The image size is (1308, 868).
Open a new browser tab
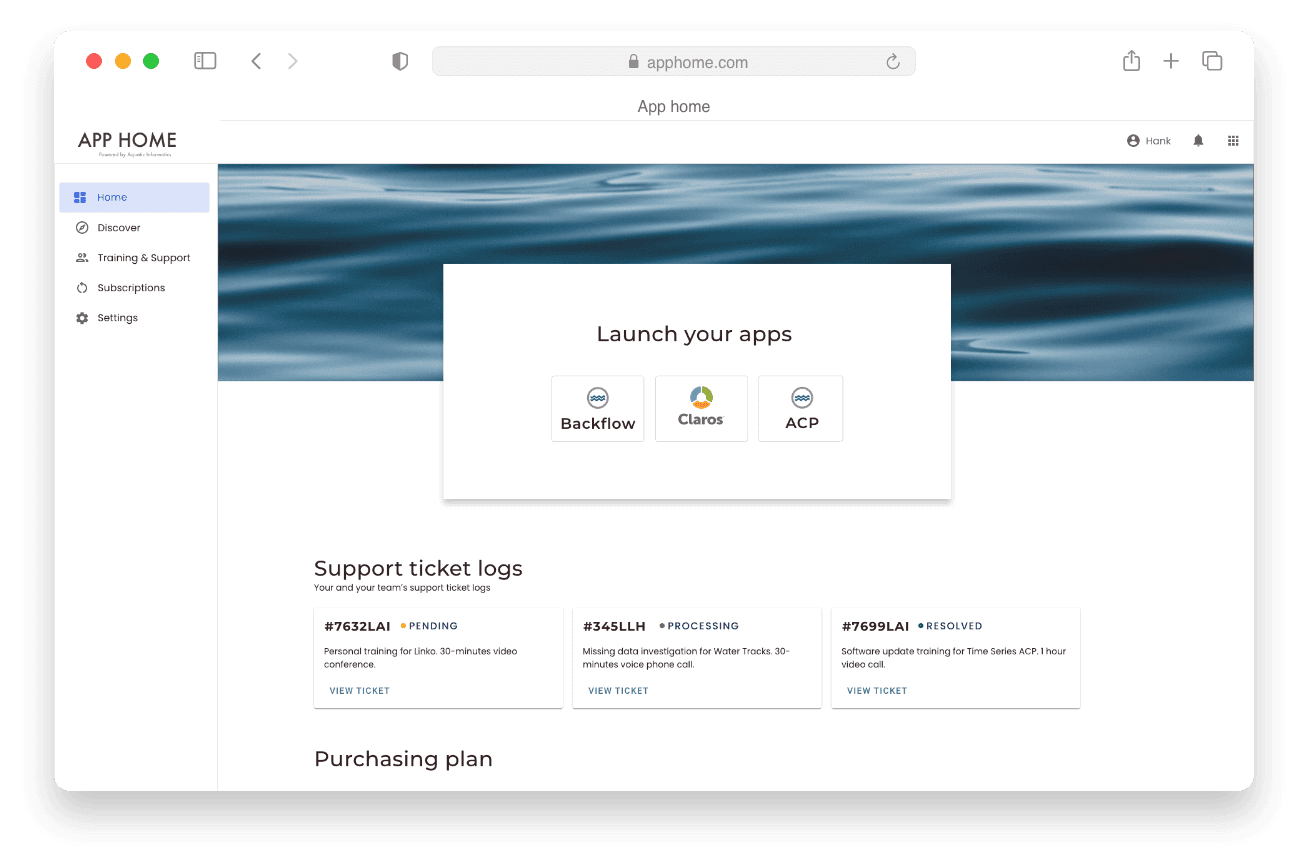(x=1171, y=61)
